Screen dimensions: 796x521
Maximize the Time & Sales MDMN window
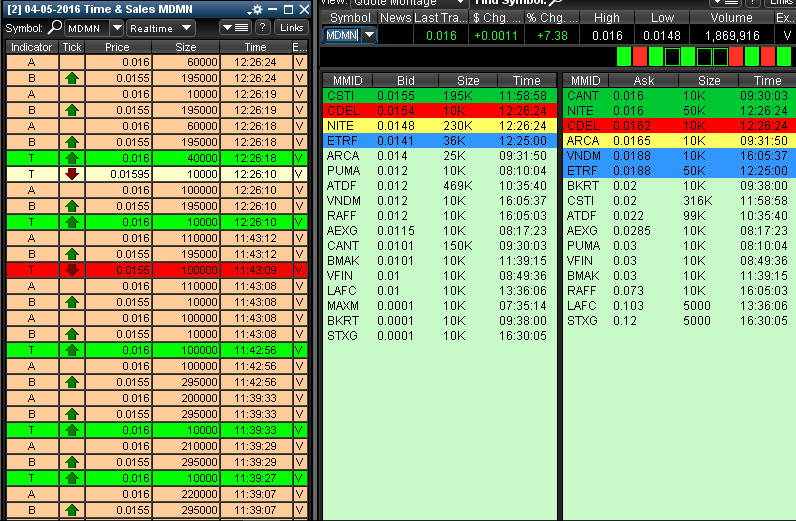288,9
